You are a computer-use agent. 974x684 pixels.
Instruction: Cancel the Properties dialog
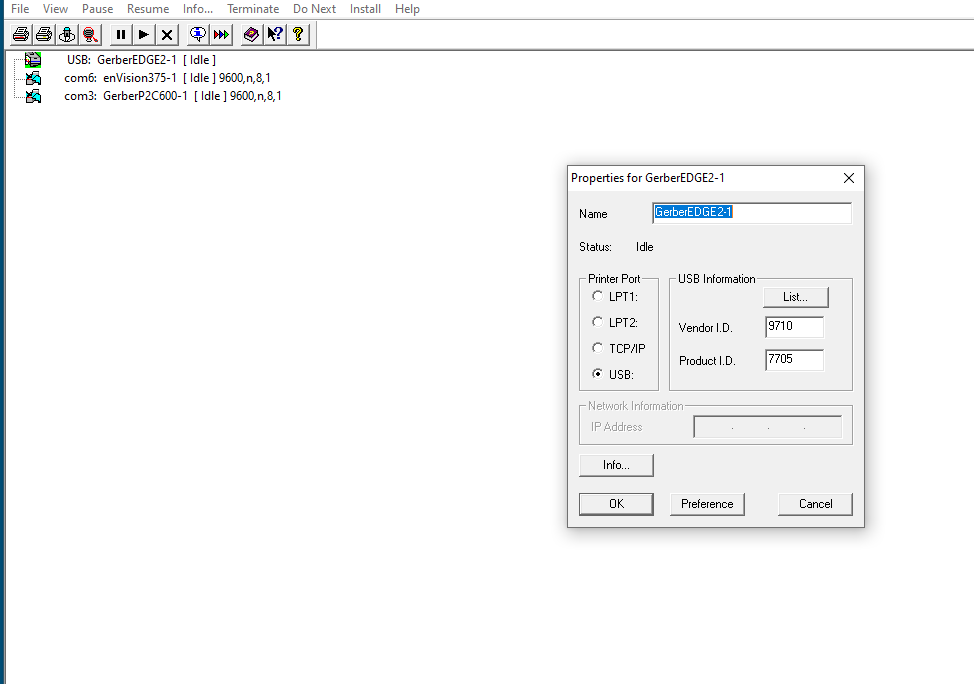pos(815,504)
